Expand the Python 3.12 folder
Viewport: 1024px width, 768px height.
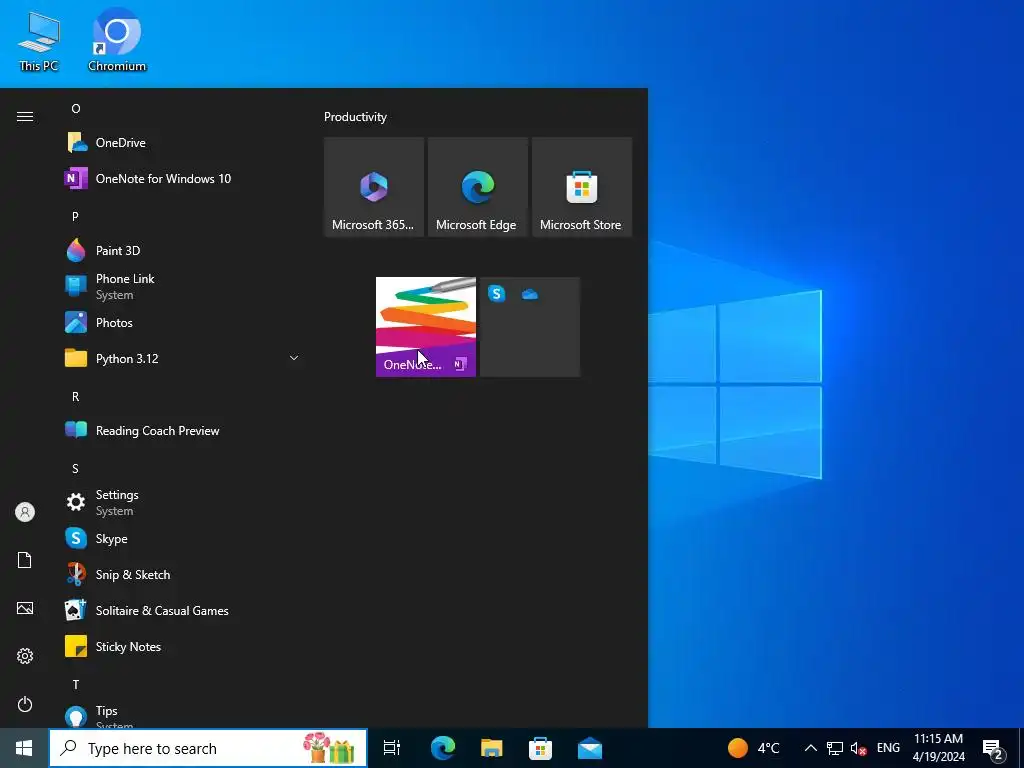pos(183,359)
